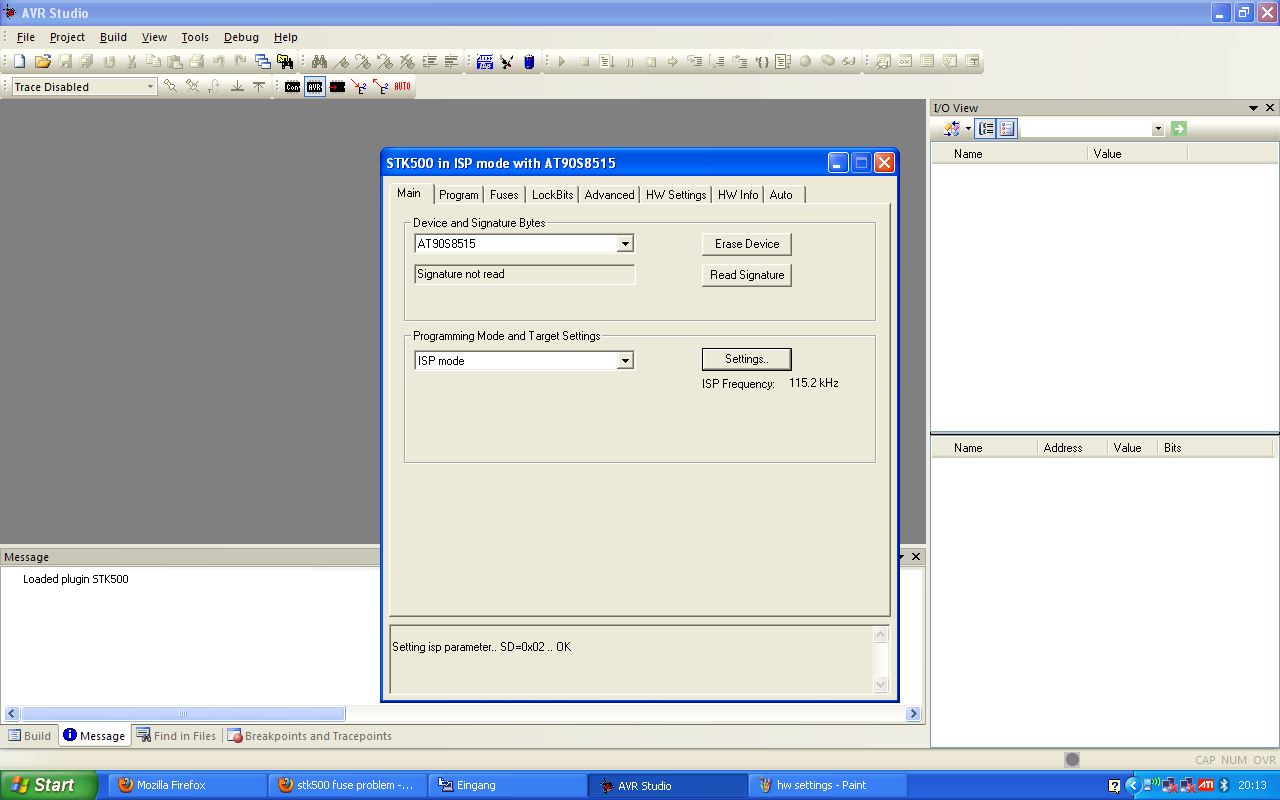Click the blue Bluetooth tray icon
The image size is (1280, 800).
(1224, 785)
